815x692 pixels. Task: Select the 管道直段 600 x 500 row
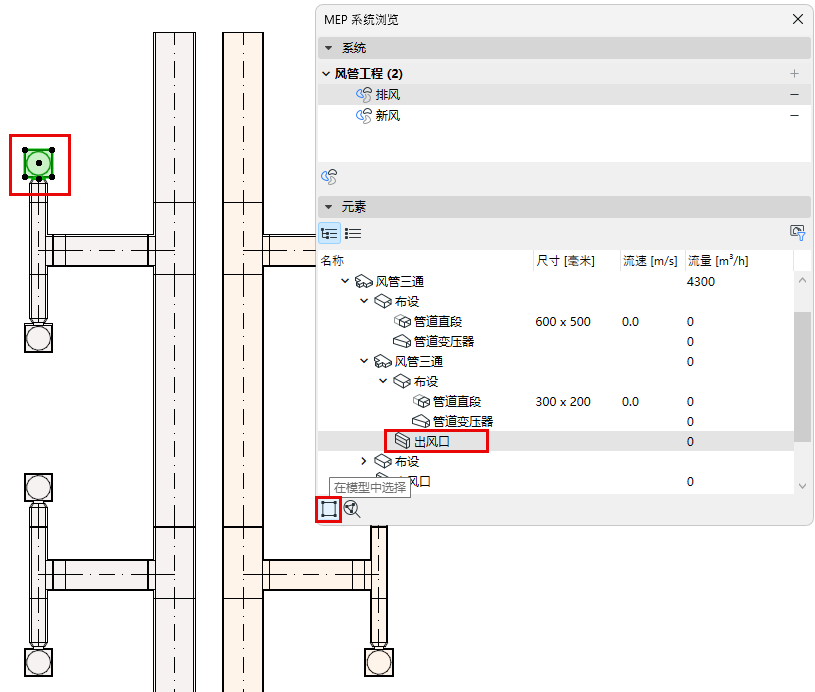(x=555, y=322)
